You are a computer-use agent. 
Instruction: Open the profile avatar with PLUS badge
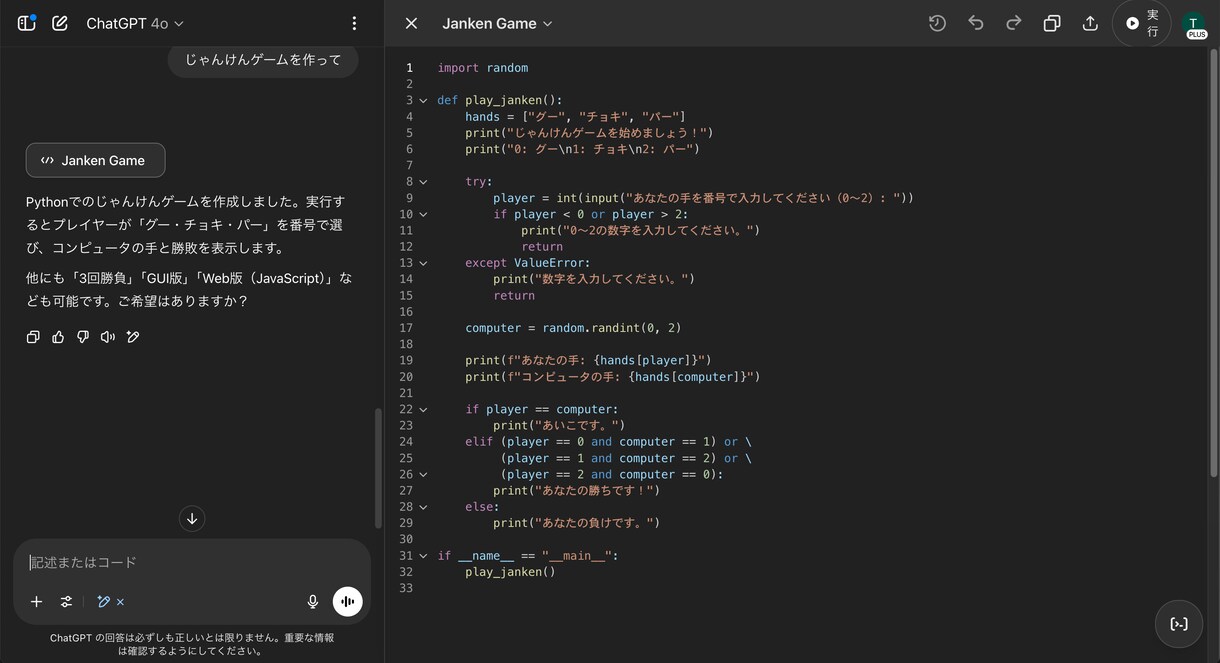coord(1194,24)
